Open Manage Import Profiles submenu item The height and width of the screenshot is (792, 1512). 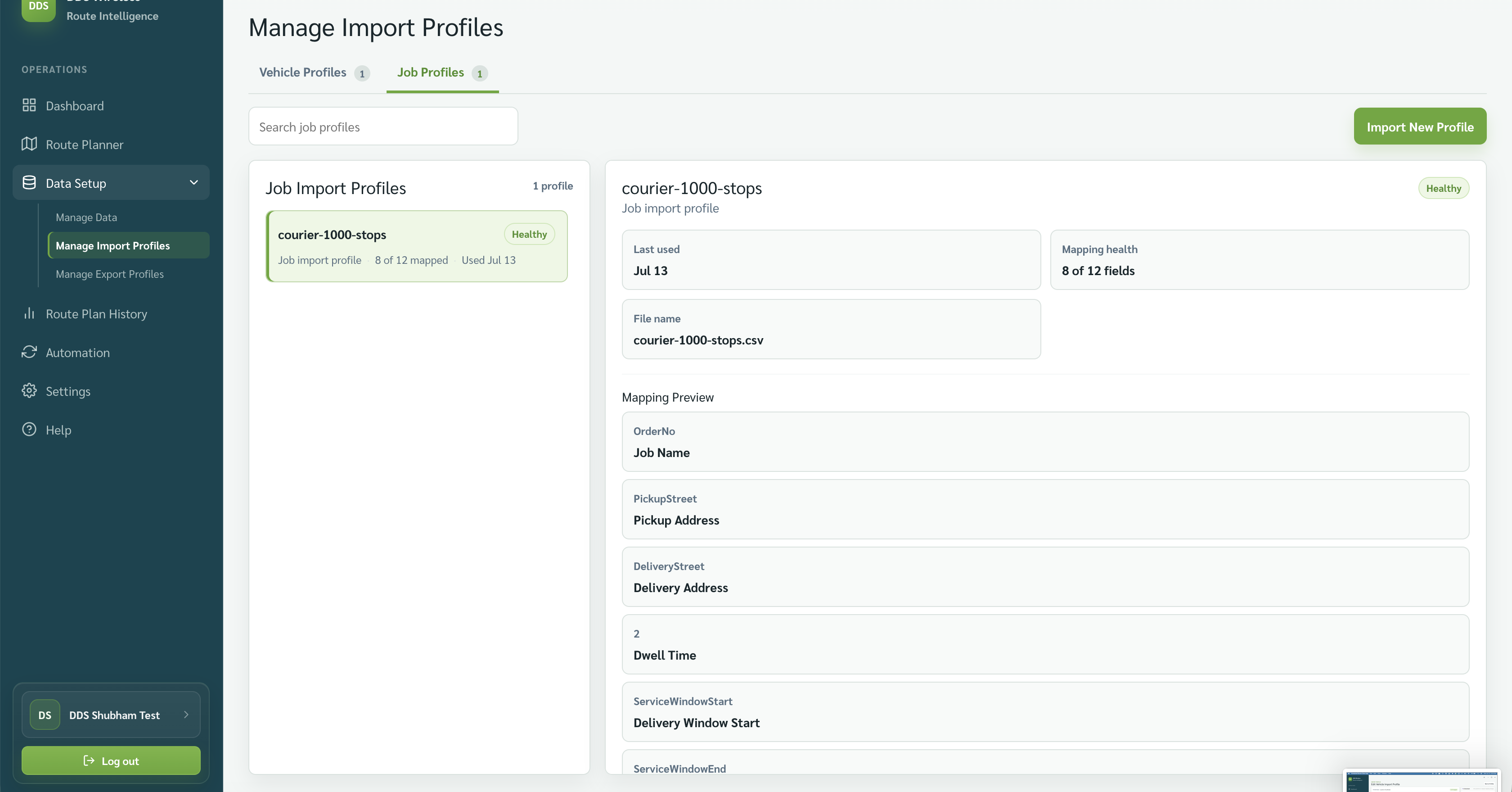[x=129, y=245]
